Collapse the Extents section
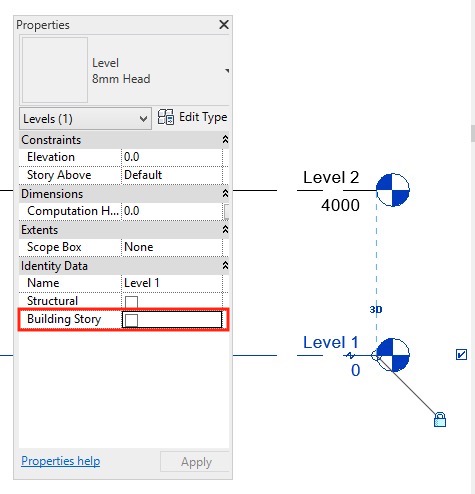Screen dimensions: 475x494 225,230
